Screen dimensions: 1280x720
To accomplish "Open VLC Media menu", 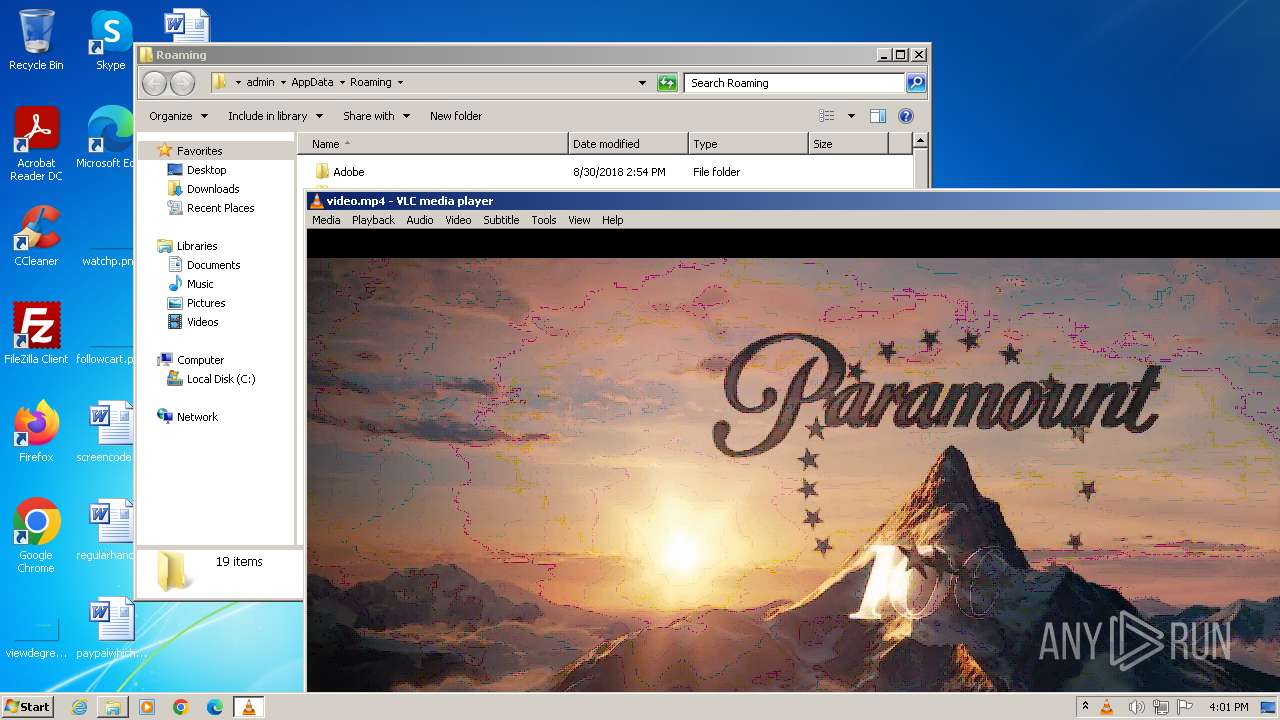I will [x=326, y=220].
